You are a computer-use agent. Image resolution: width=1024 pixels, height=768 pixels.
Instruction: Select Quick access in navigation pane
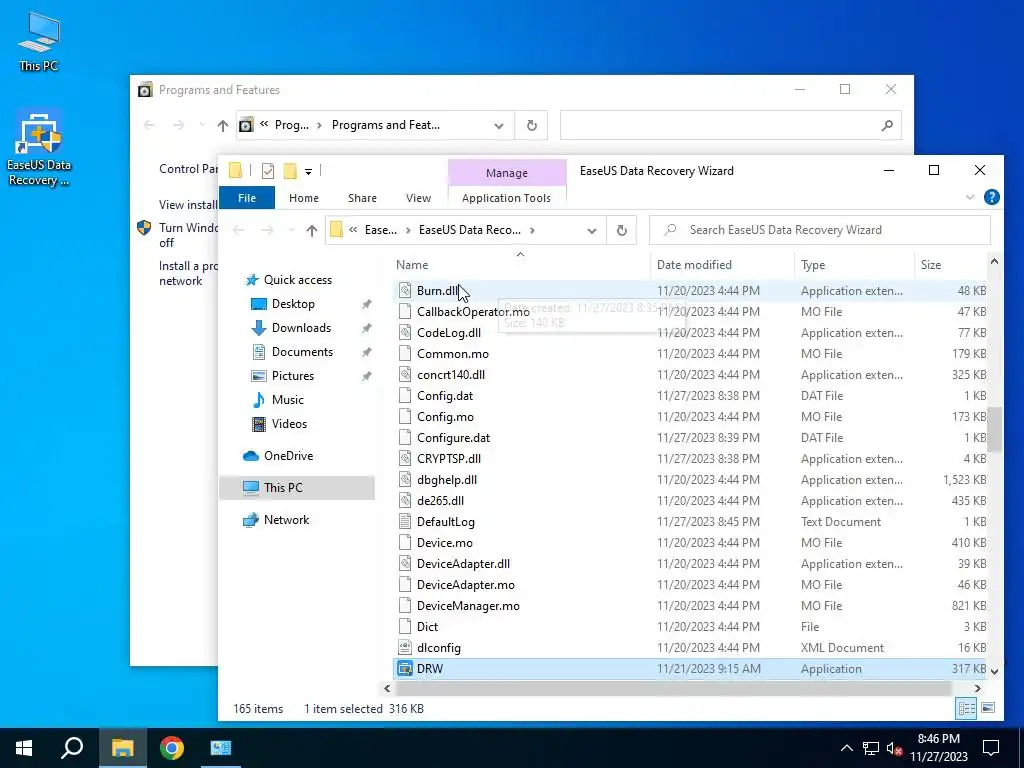(x=298, y=280)
